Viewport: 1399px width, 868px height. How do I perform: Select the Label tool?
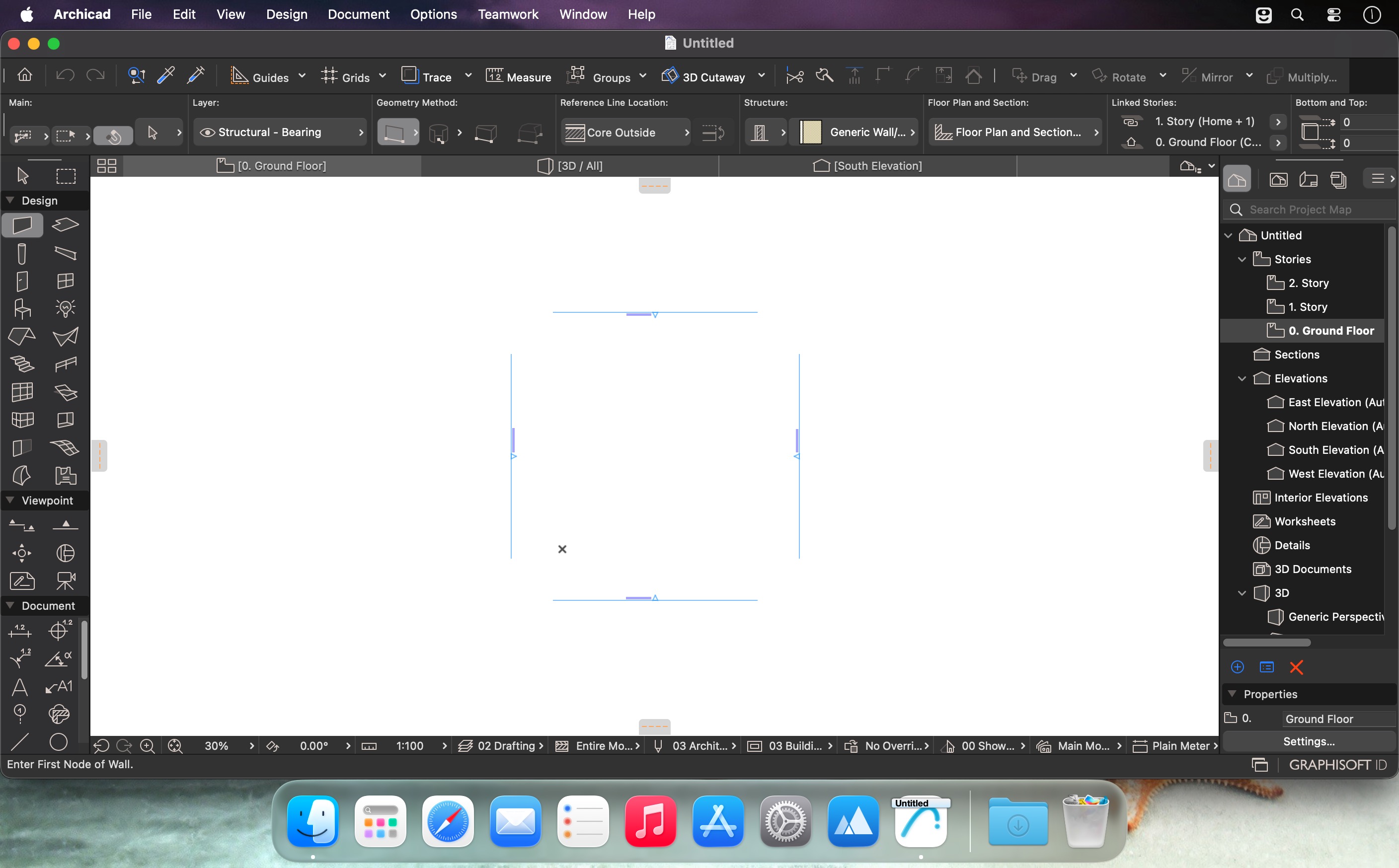coord(58,687)
